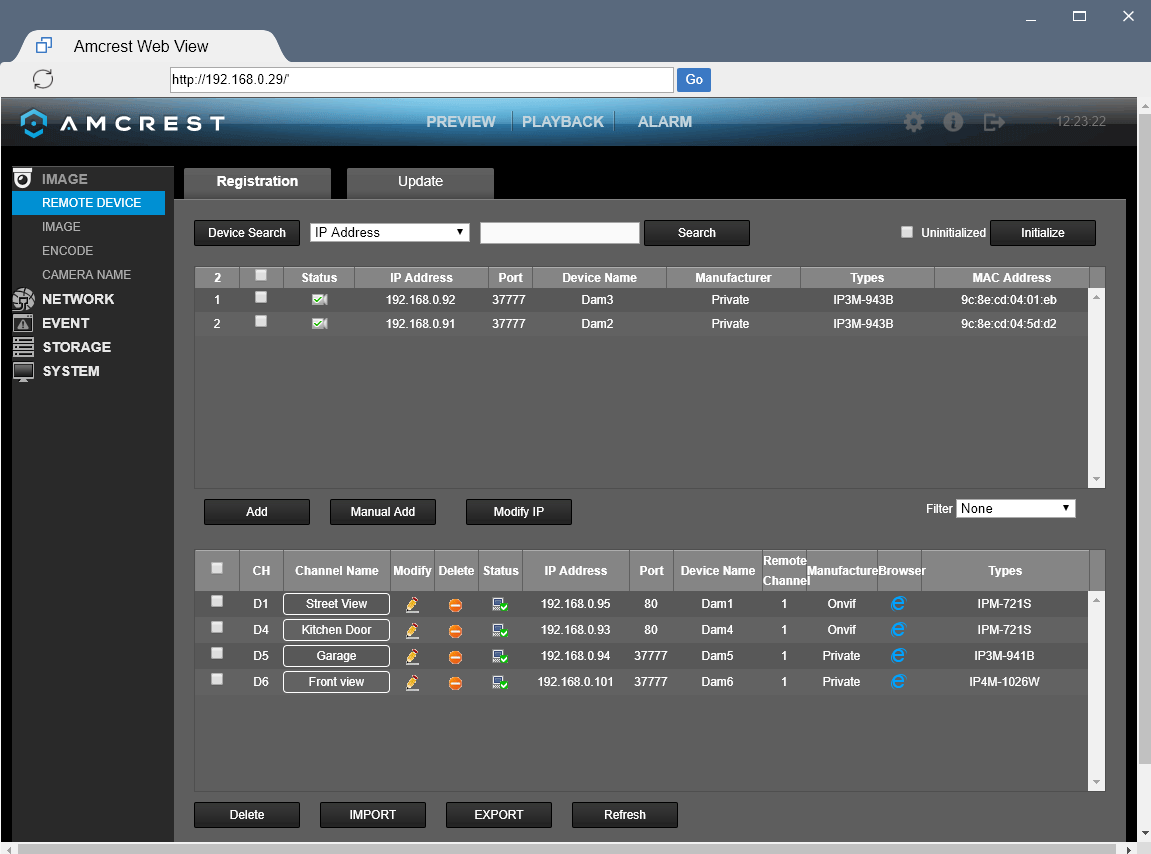Viewport: 1151px width, 854px height.
Task: Click the delete icon for Garage channel
Action: 455,657
